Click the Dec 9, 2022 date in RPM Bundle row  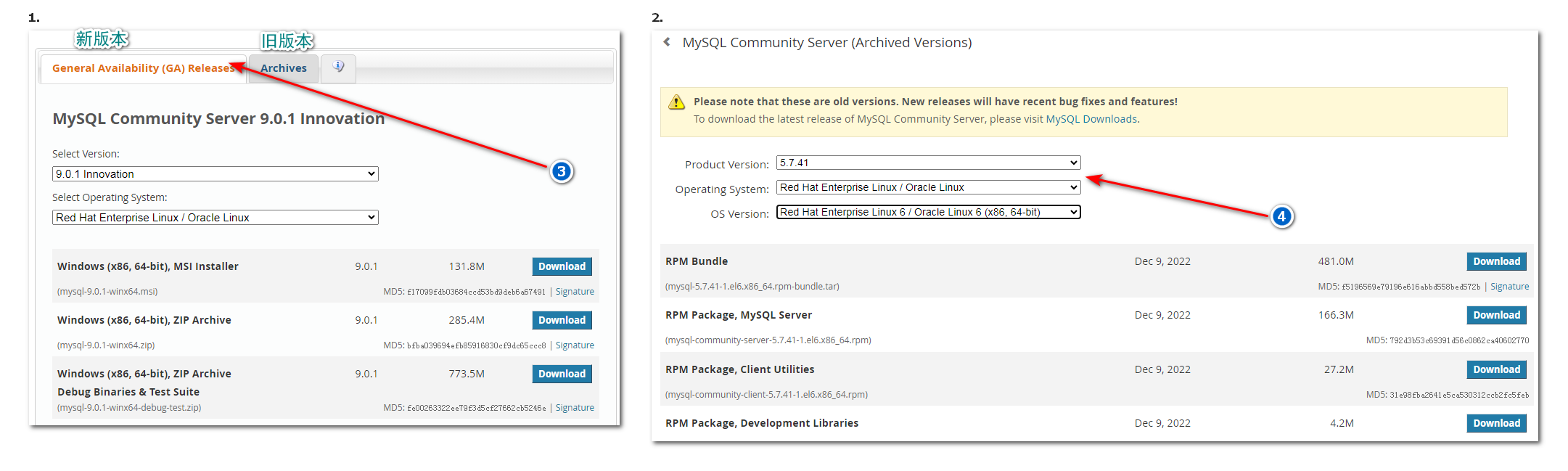1162,261
